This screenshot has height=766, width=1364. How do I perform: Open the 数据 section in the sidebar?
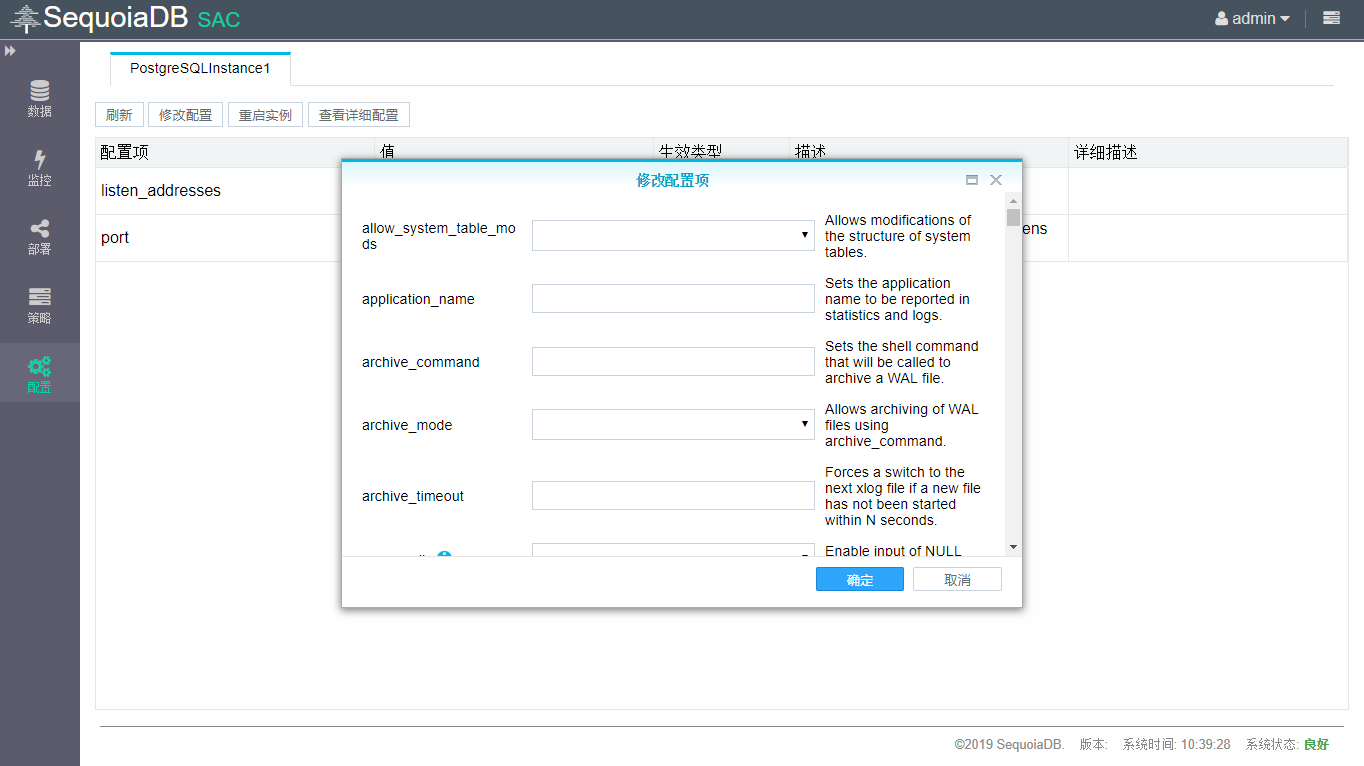tap(39, 99)
